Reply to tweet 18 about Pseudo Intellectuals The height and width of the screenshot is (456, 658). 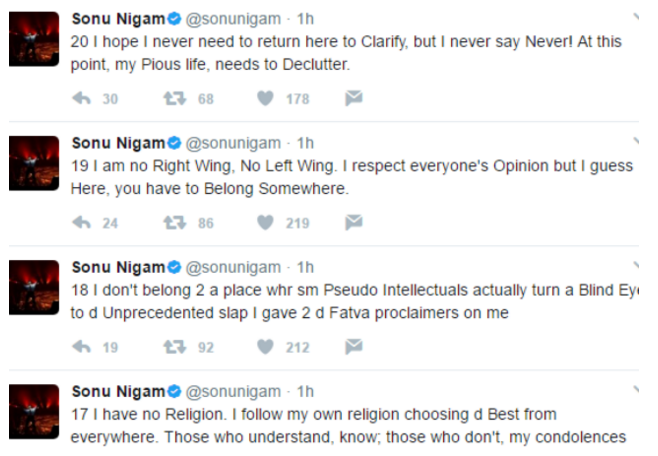tap(83, 348)
